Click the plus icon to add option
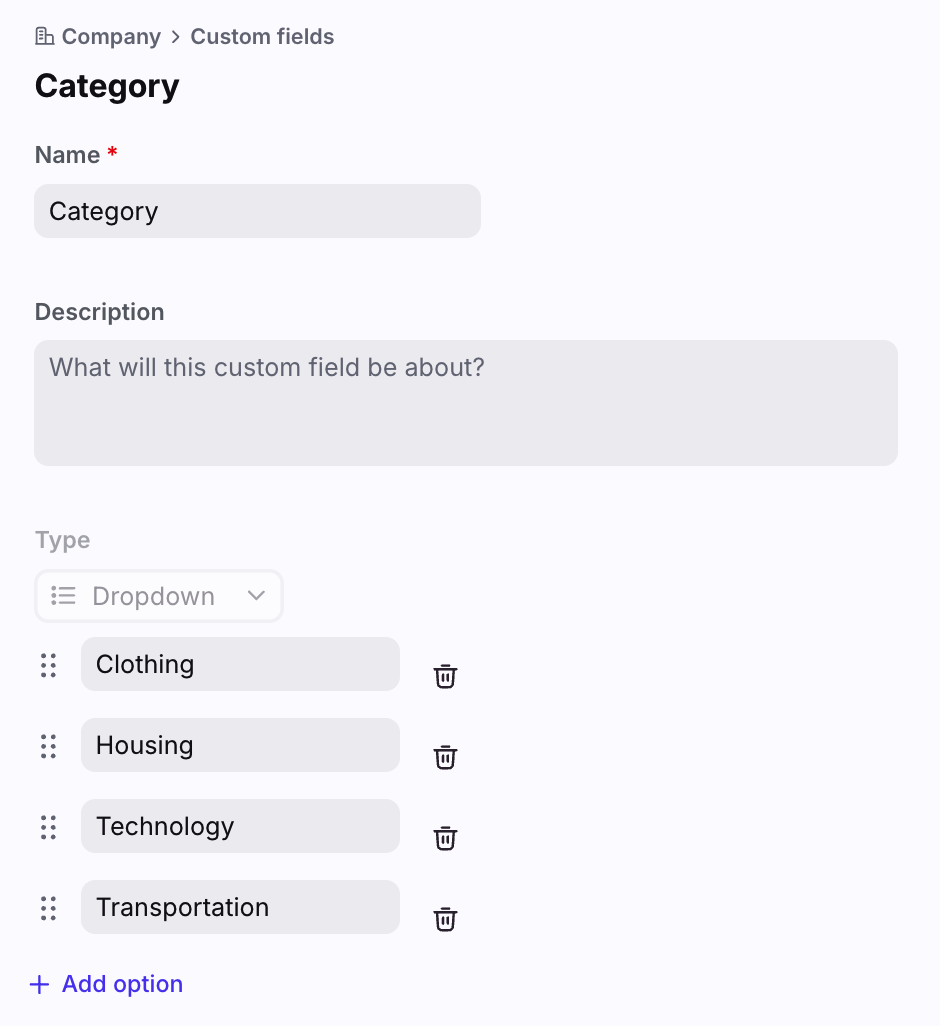The height and width of the screenshot is (1026, 940). click(x=40, y=985)
